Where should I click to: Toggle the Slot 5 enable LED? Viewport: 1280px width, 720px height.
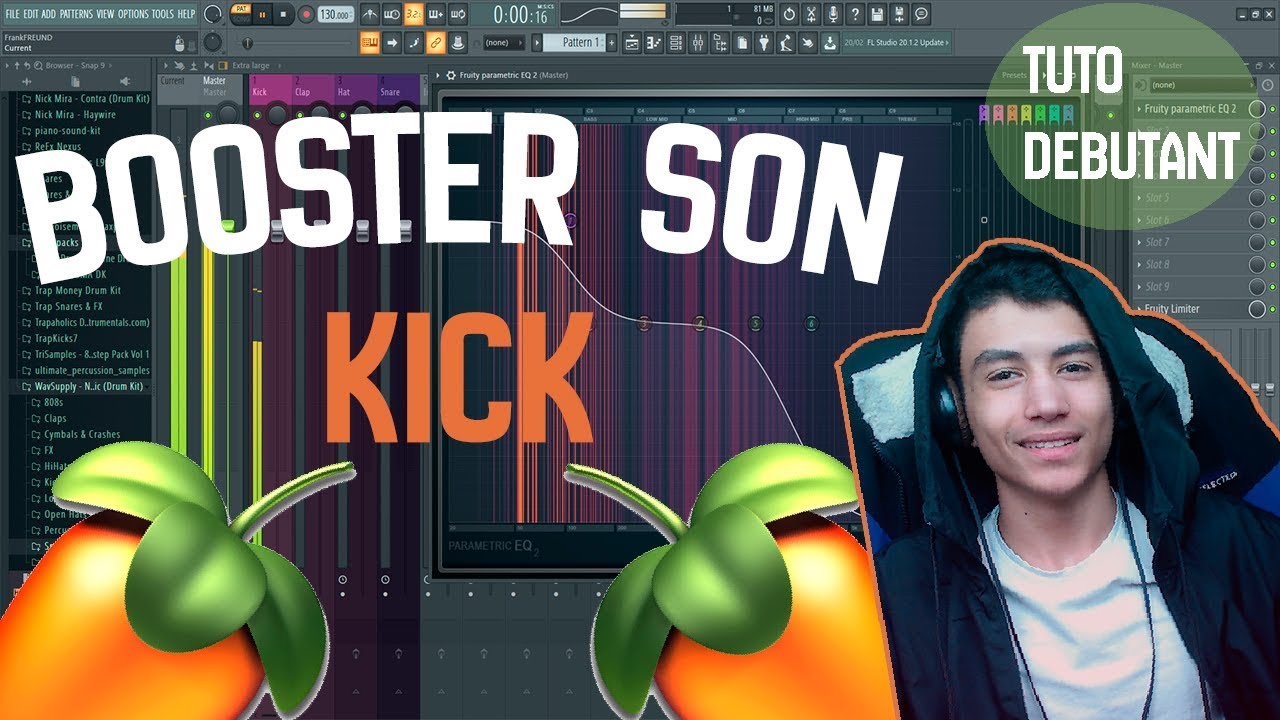[1272, 198]
